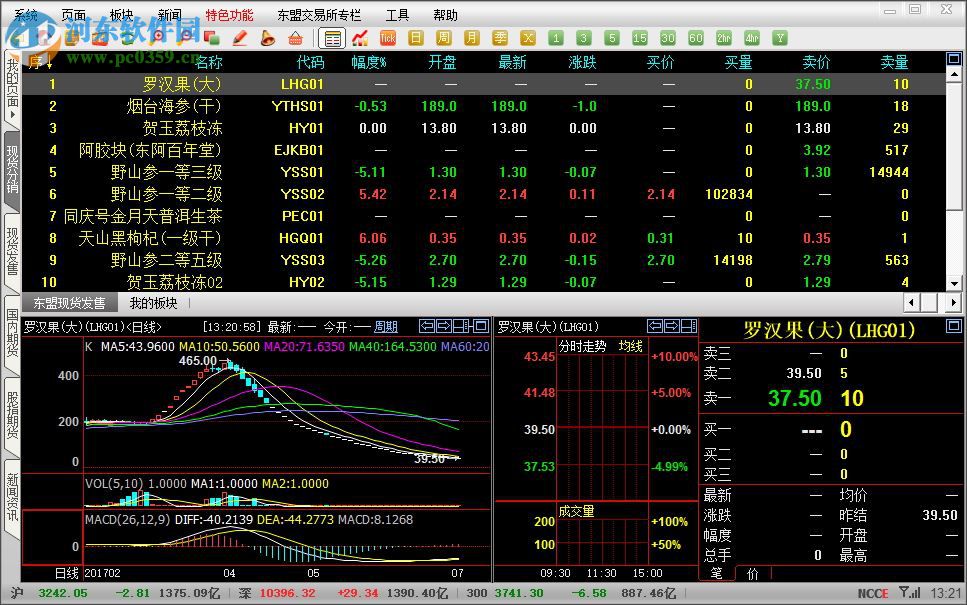
Task: Maximize the quote list panel
Action: pyautogui.click(x=953, y=59)
